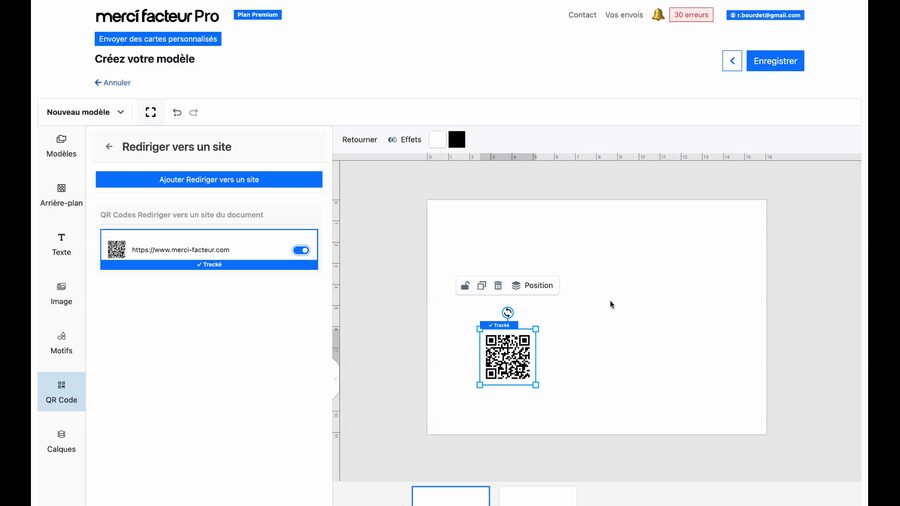
Task: Open the Arrière-plan sidebar panel
Action: point(61,195)
